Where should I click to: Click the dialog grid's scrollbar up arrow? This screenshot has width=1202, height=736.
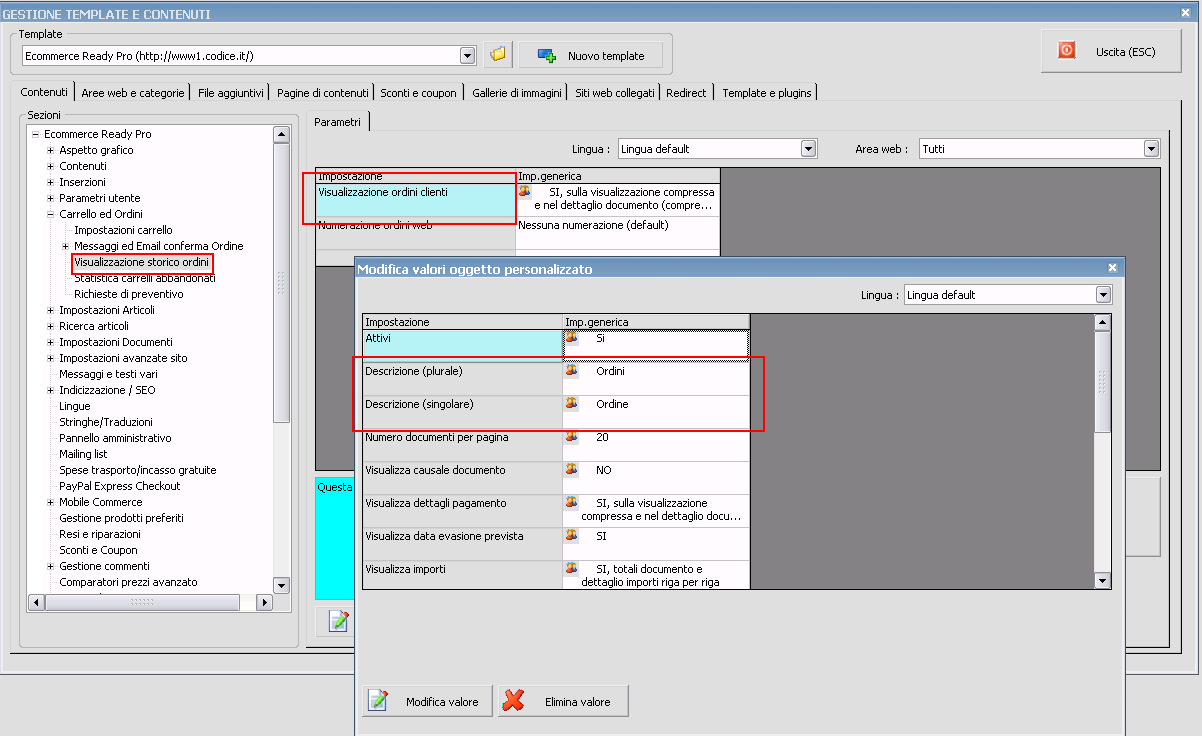tap(1103, 322)
